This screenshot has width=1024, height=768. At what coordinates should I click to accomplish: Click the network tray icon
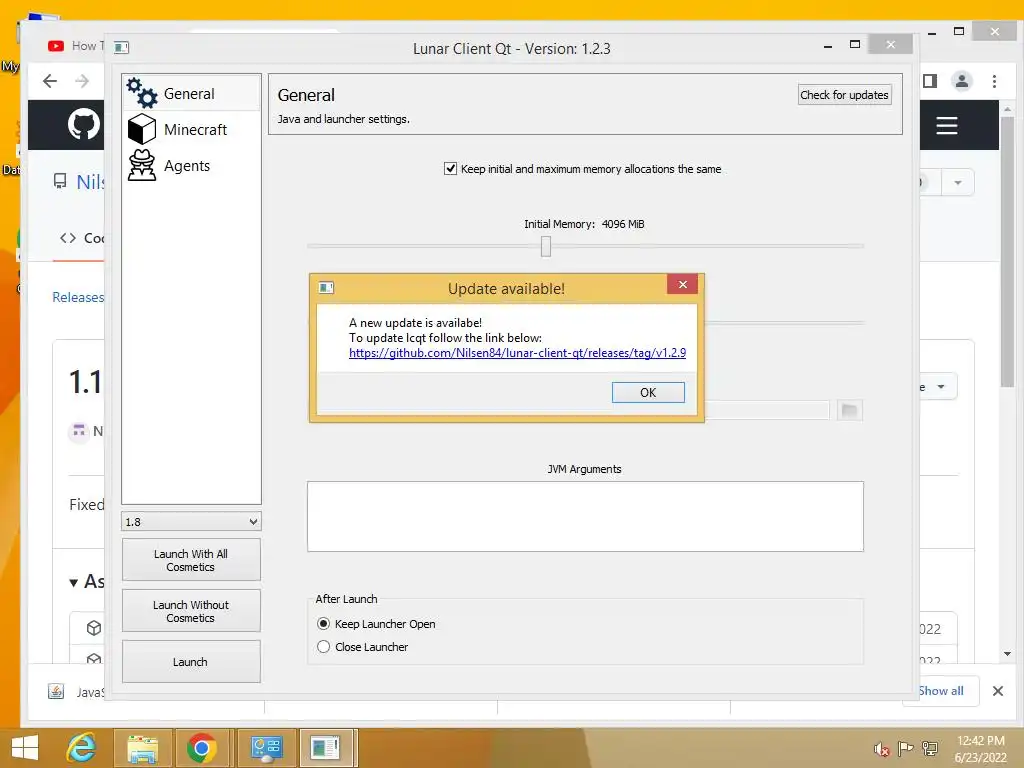coord(930,748)
